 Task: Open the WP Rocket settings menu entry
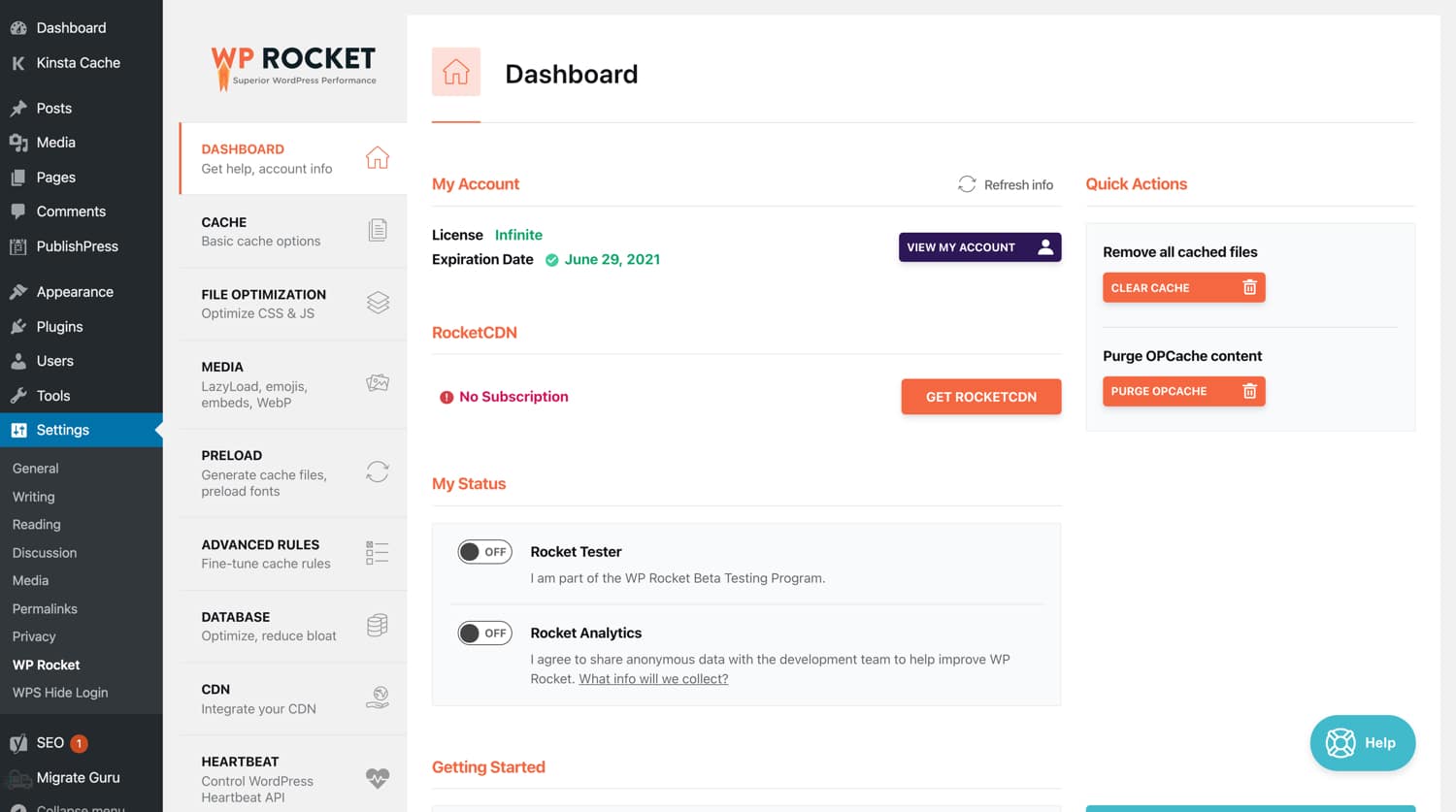(45, 665)
